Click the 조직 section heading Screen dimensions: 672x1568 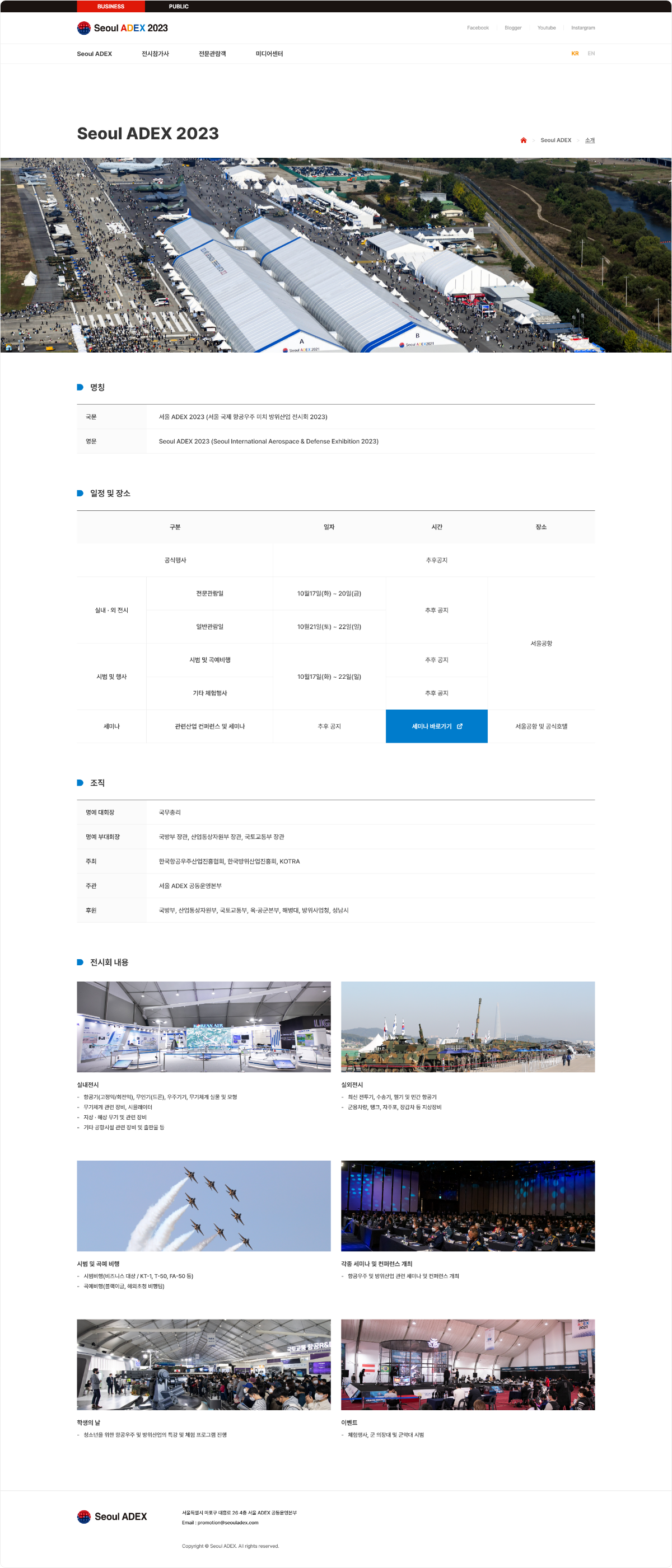click(97, 783)
